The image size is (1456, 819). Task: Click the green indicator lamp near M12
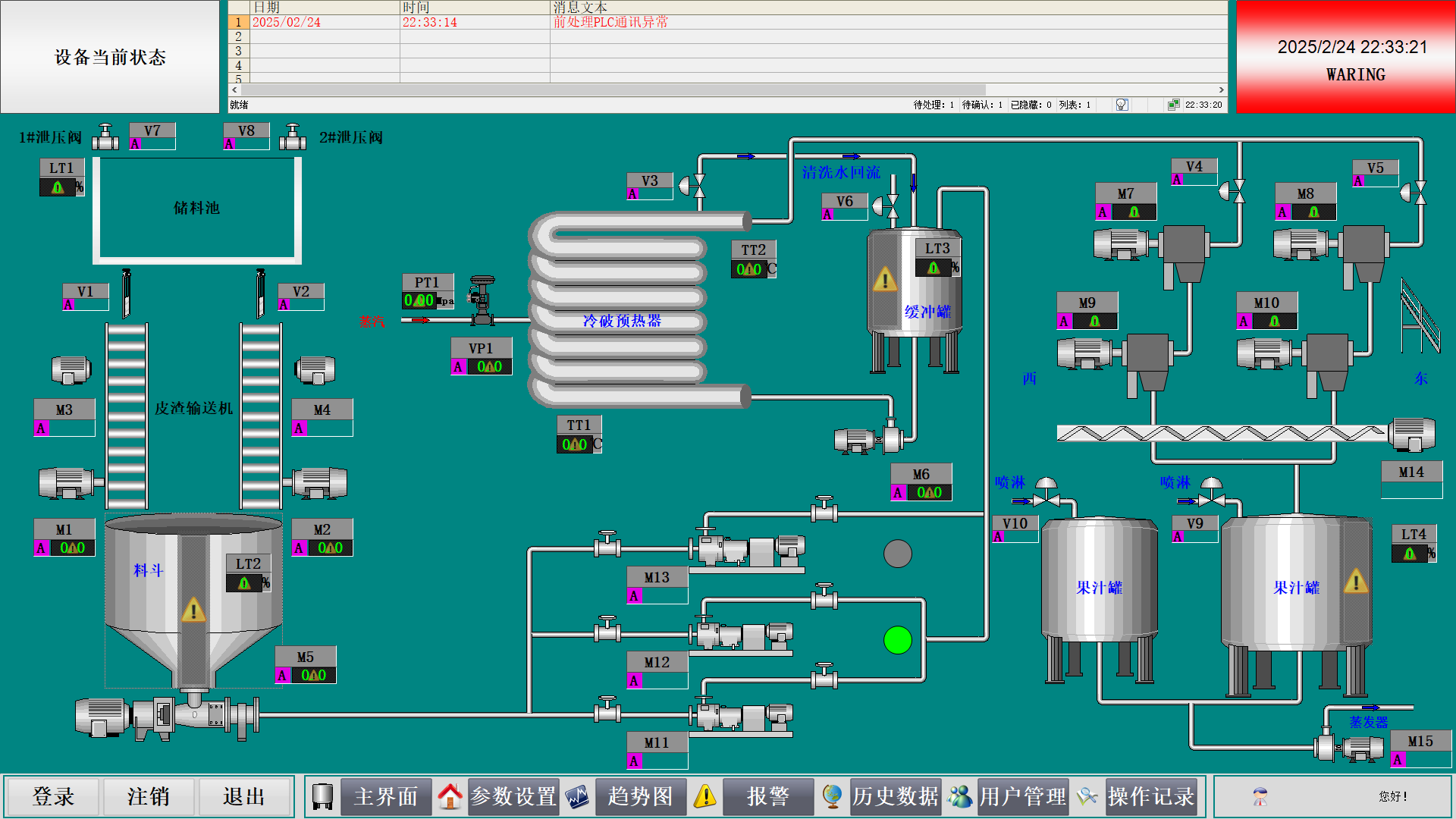tap(898, 640)
